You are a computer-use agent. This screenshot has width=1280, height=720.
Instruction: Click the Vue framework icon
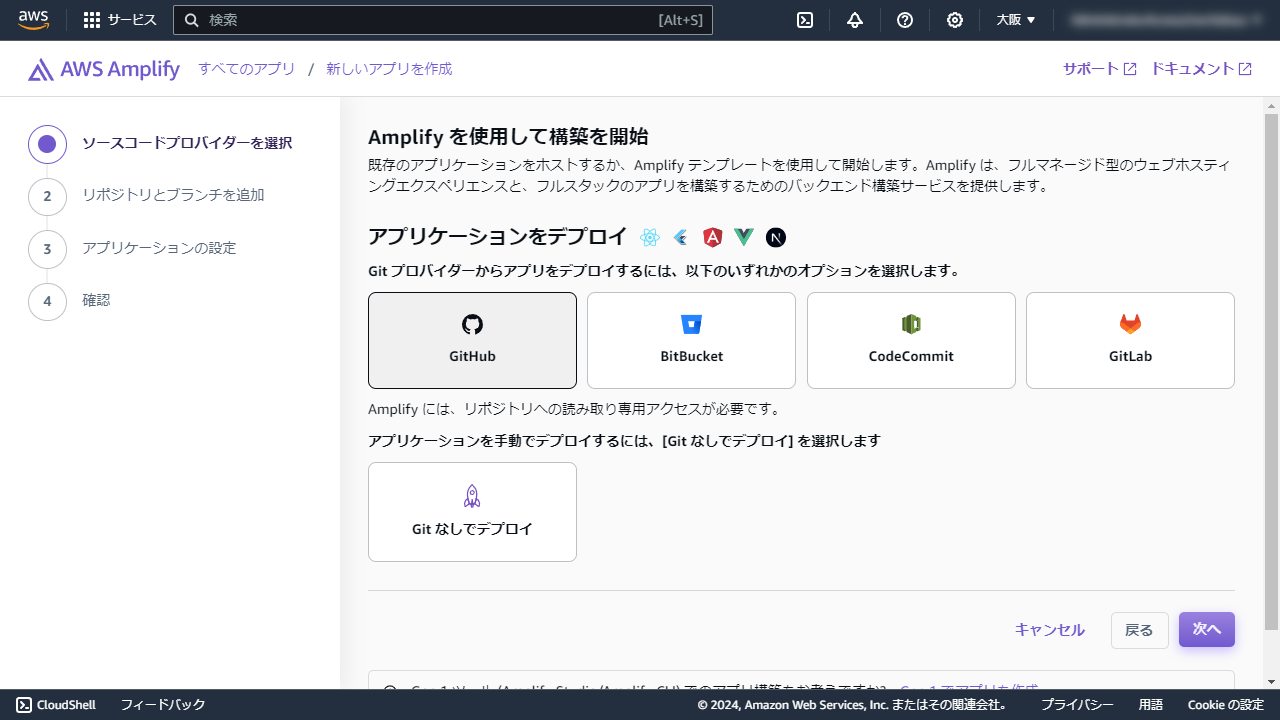click(x=744, y=237)
